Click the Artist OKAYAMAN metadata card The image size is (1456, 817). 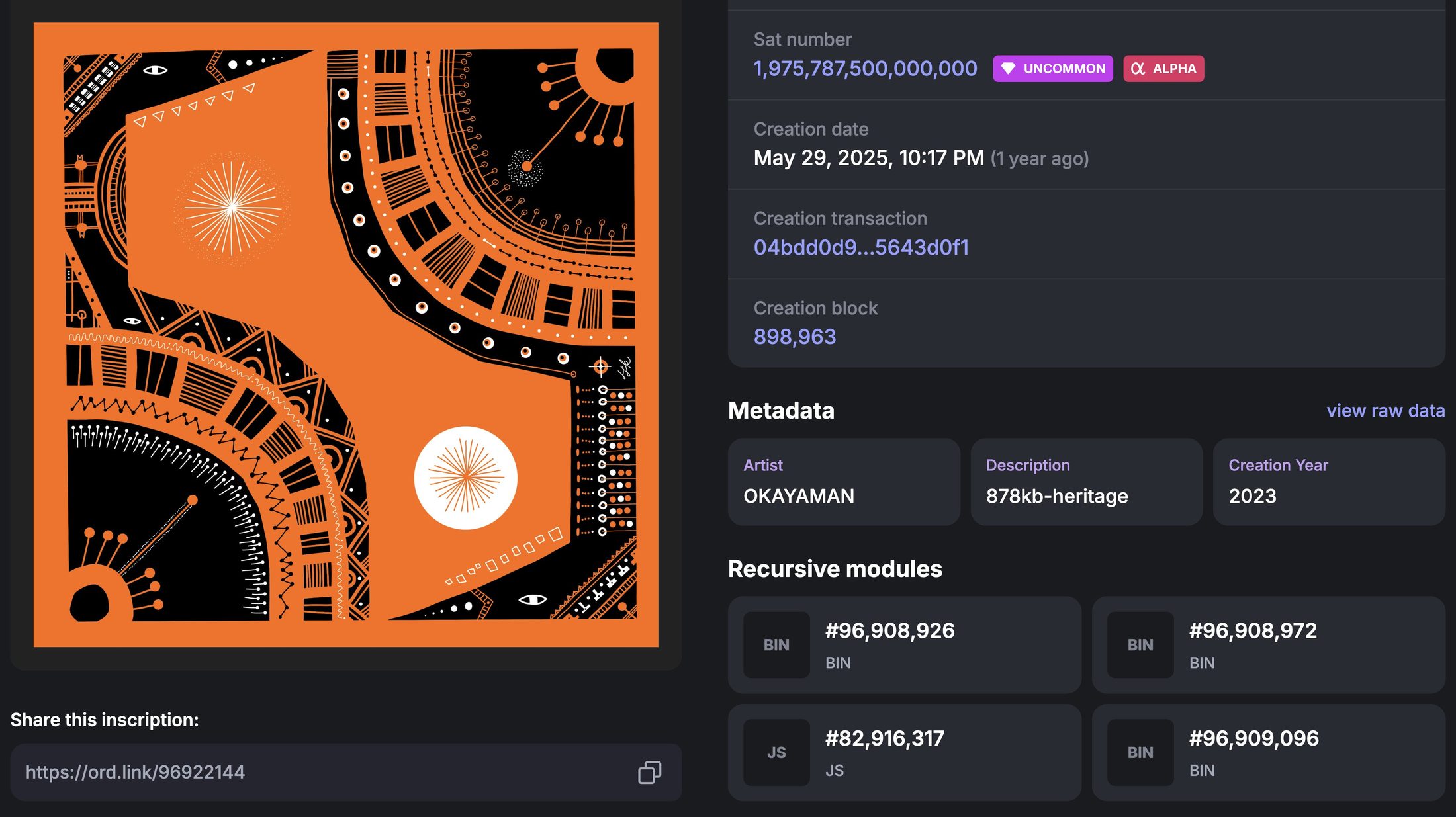[x=844, y=482]
